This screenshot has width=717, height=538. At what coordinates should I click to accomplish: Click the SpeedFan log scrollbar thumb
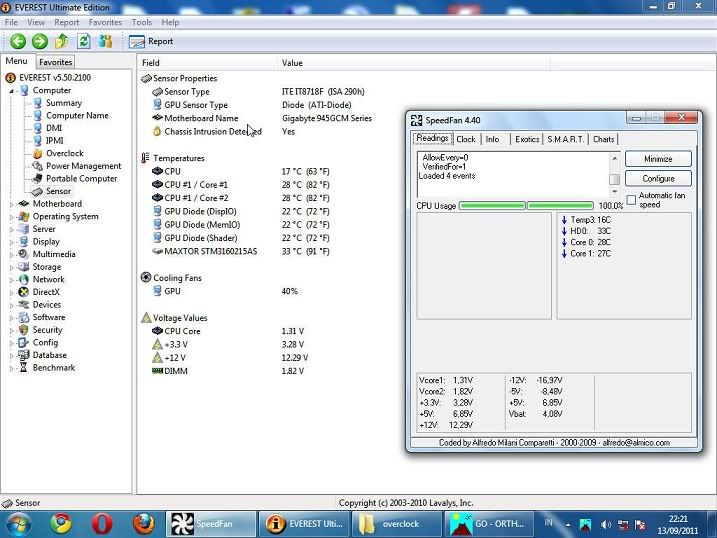coord(615,179)
